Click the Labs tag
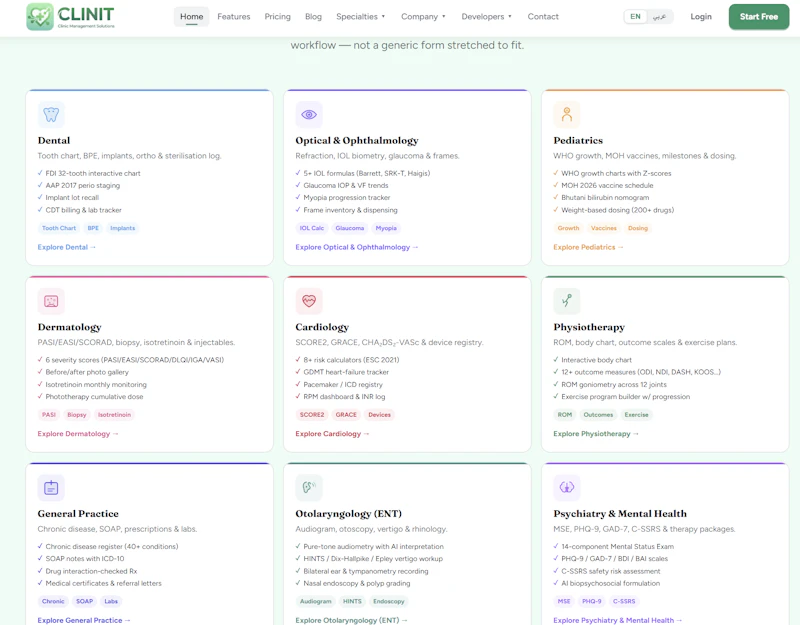 pos(111,602)
